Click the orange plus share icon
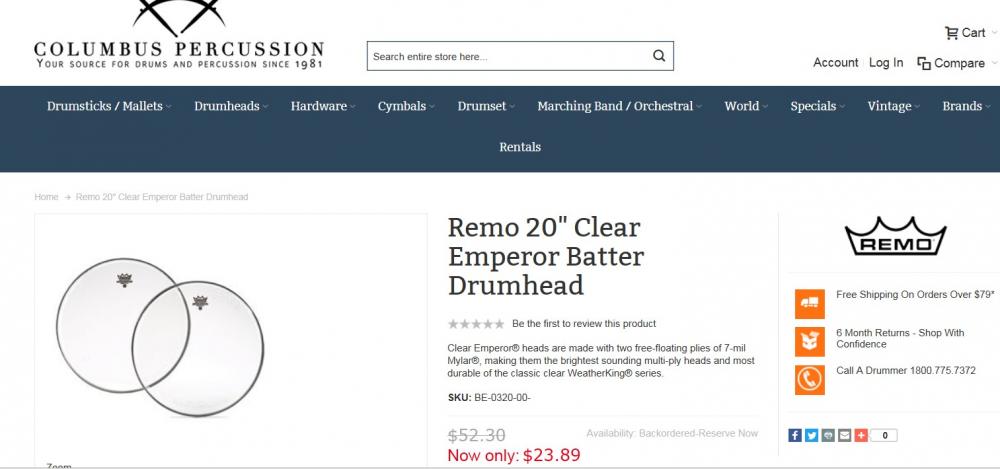 click(x=861, y=435)
